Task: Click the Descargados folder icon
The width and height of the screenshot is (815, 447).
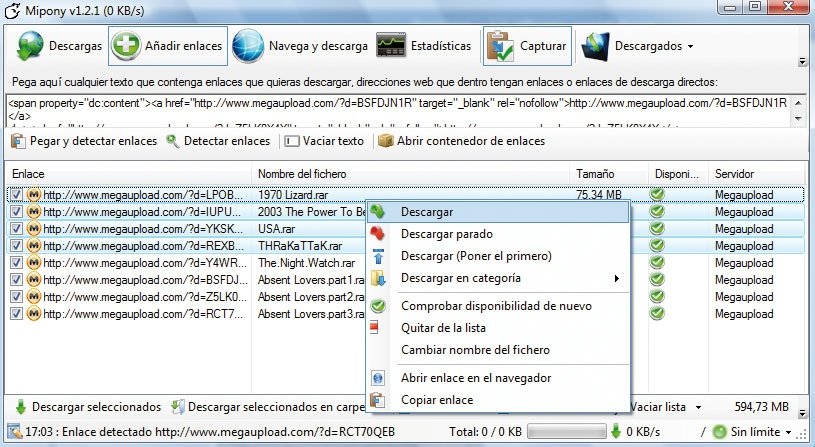Action: click(595, 46)
